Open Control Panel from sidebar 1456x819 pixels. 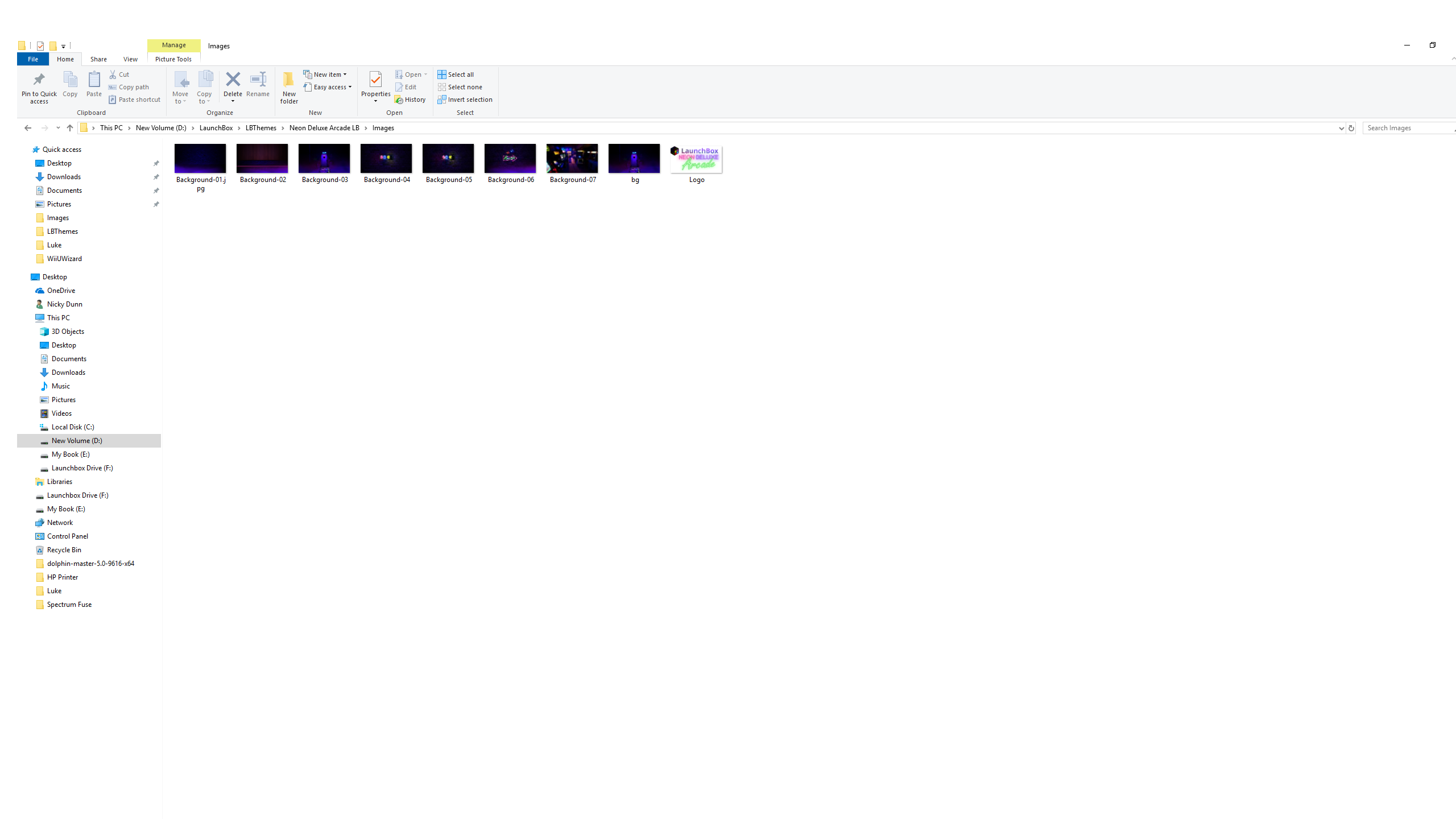point(67,536)
